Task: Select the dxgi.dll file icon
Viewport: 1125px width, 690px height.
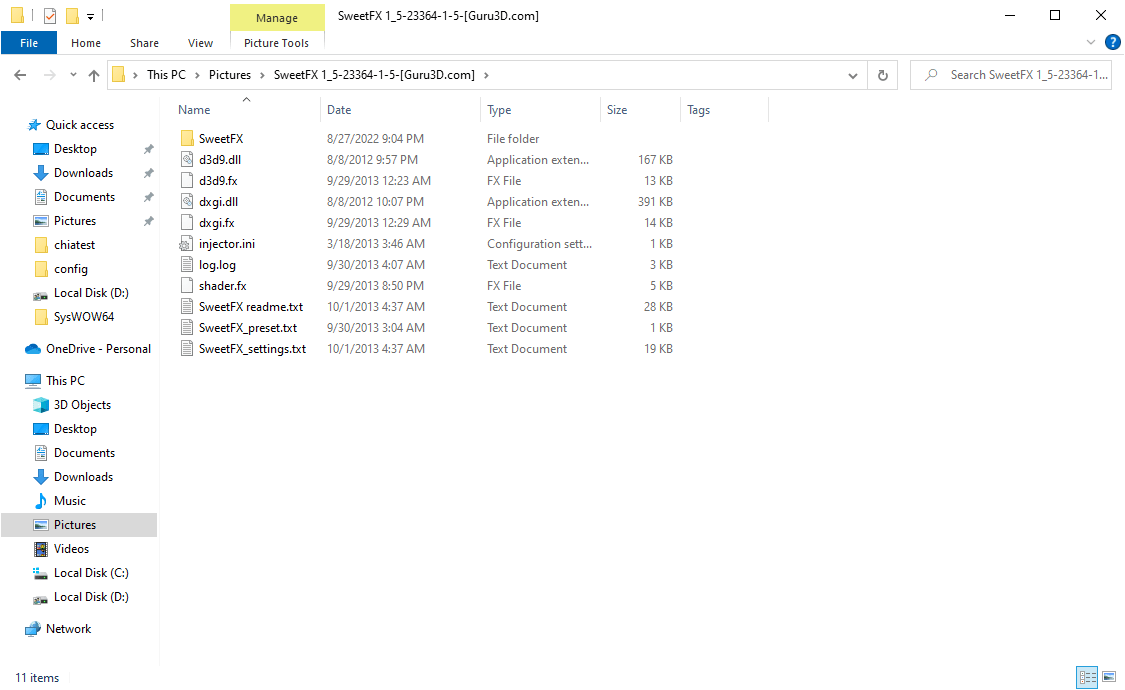Action: pyautogui.click(x=187, y=202)
